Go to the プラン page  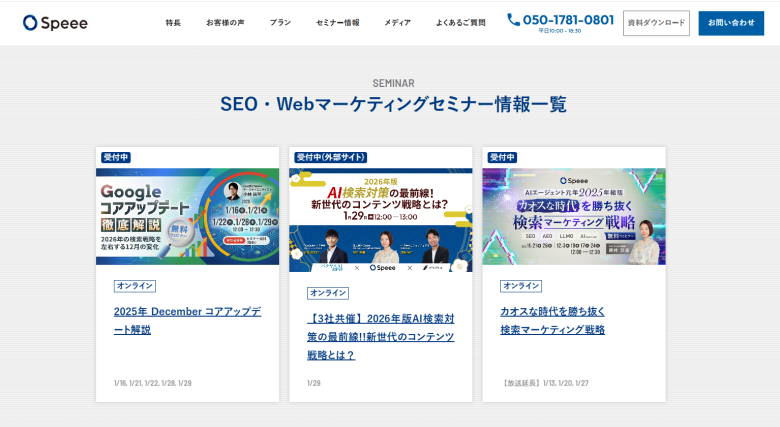(280, 23)
